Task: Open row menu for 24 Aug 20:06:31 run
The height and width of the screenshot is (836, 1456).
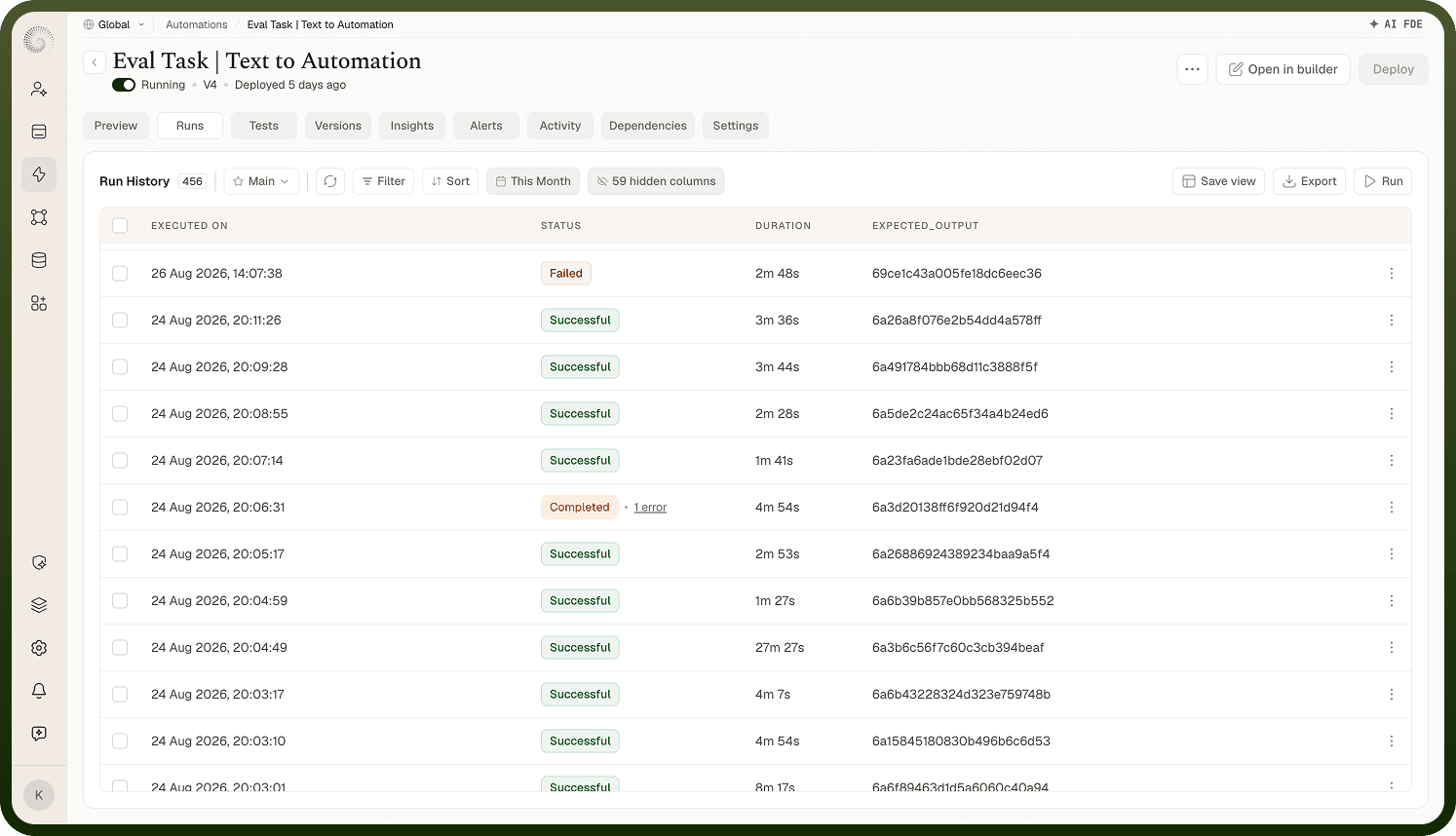Action: pos(1391,508)
